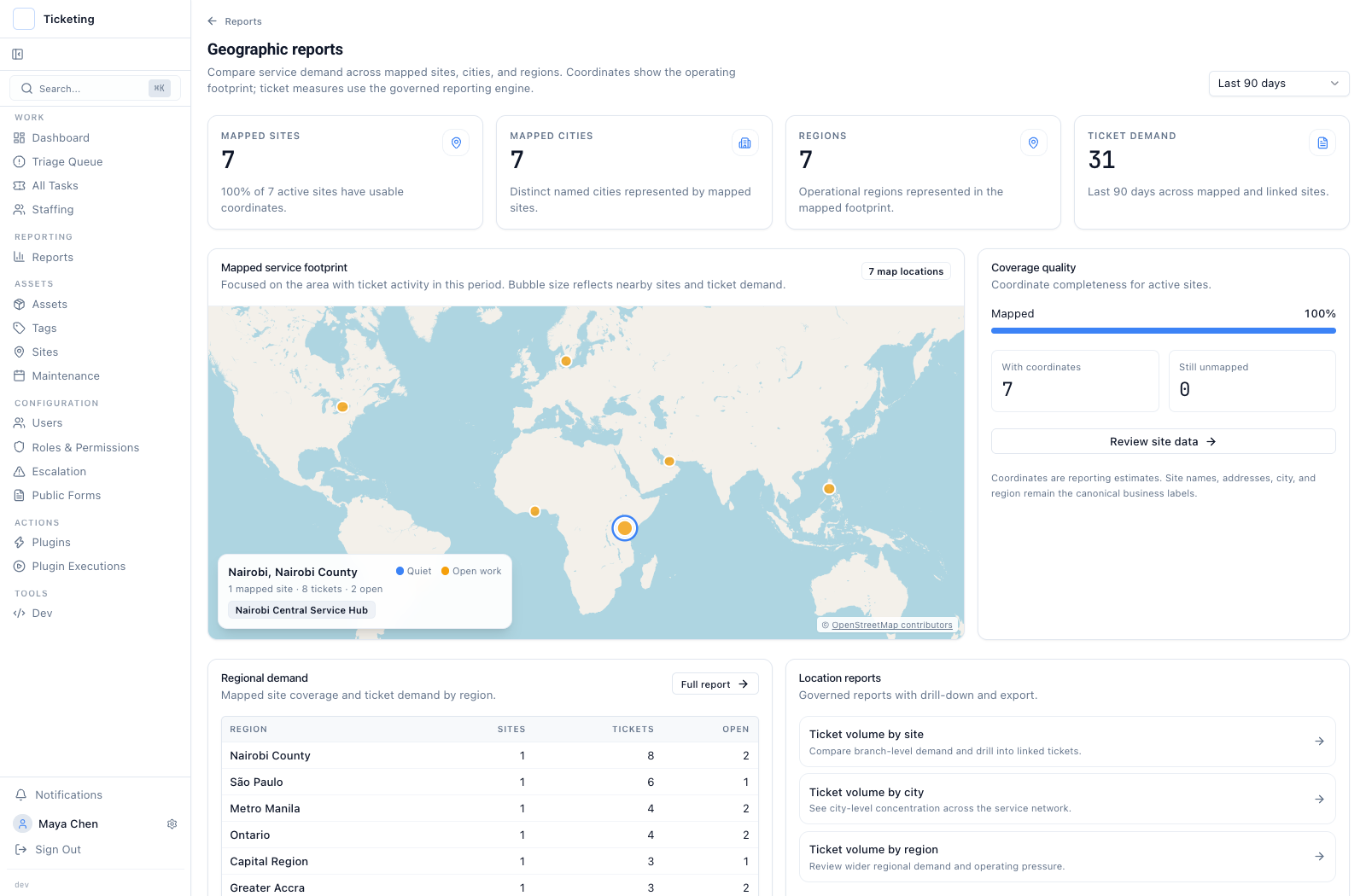Click Quiet legend blue dot
Screen dimensions: 1366x896
(400, 572)
